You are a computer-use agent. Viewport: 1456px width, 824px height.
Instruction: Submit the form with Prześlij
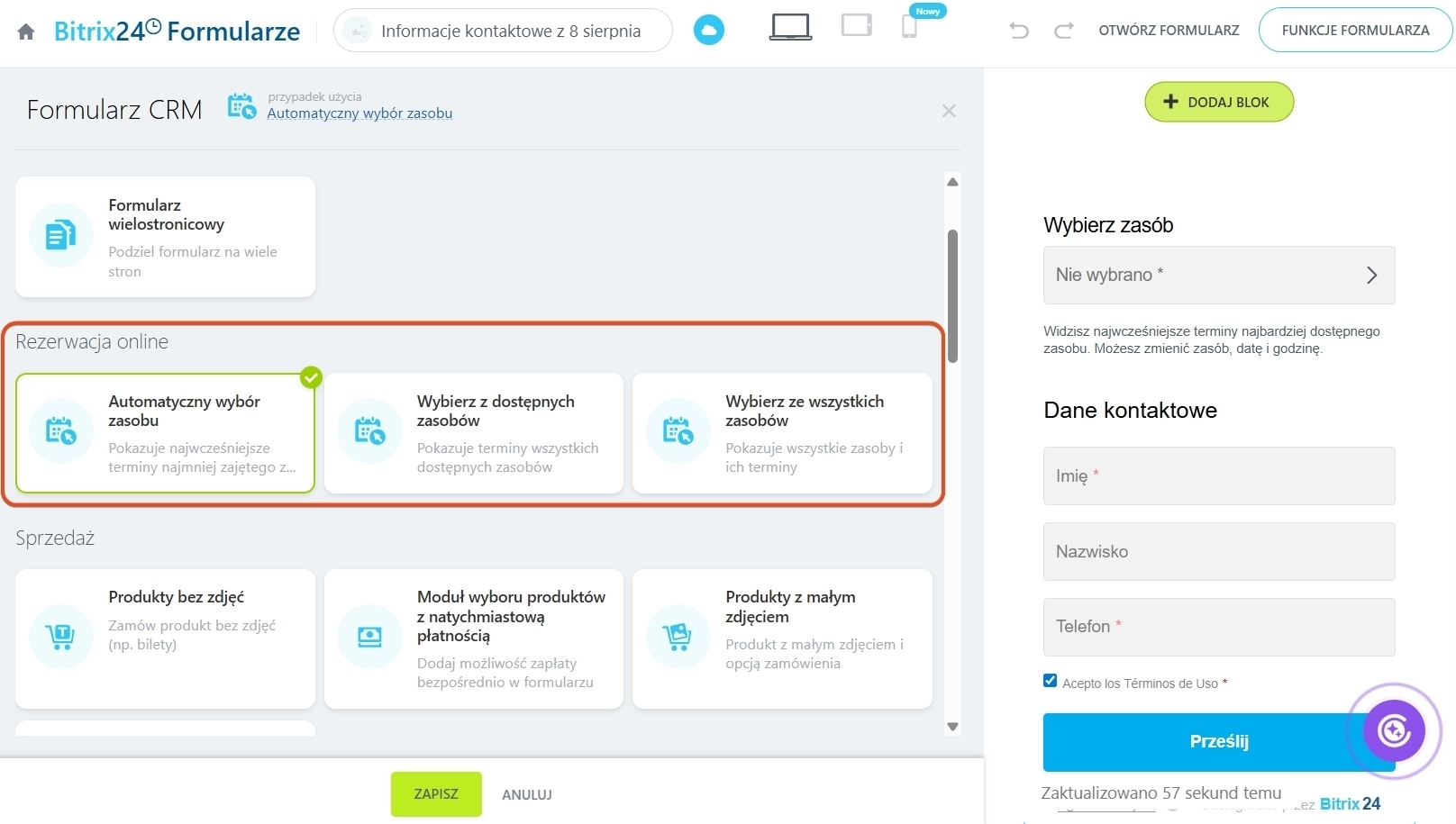(1219, 742)
